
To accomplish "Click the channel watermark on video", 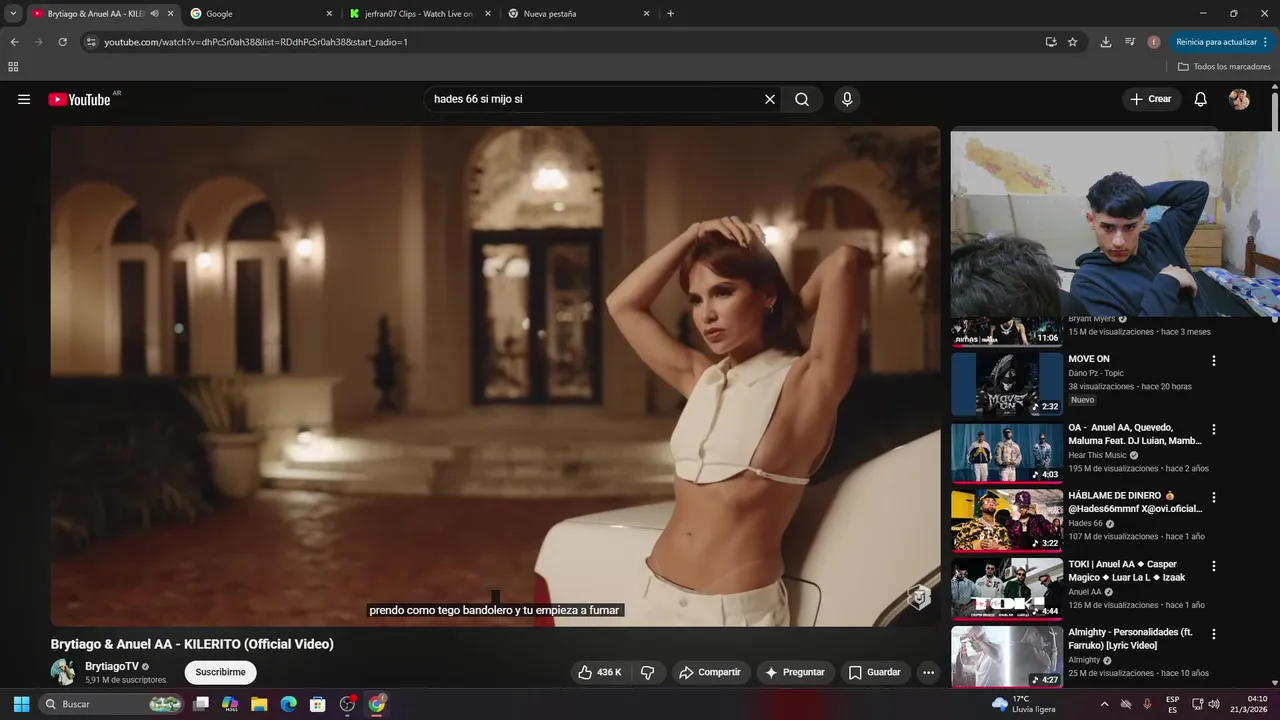I will [x=918, y=598].
